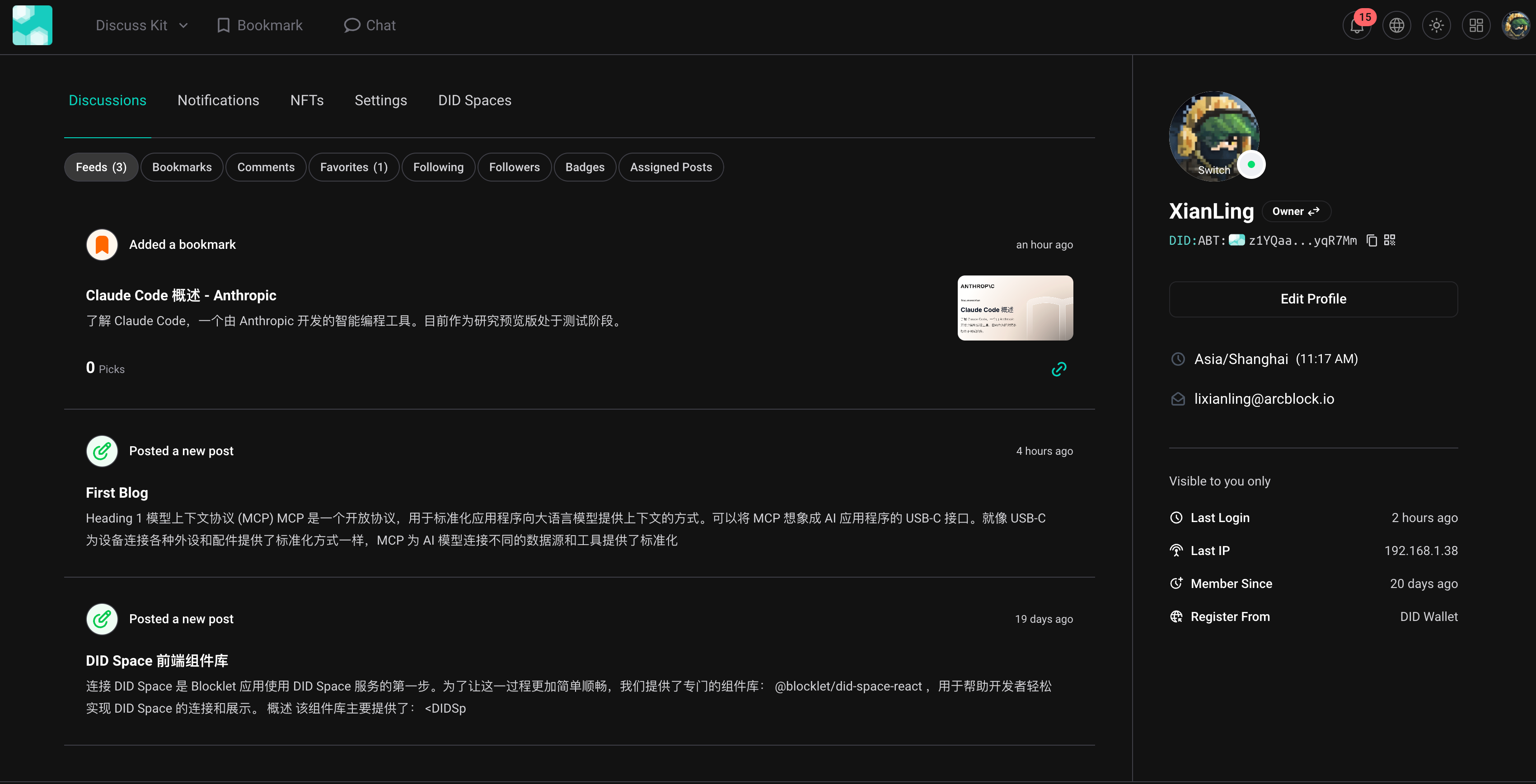The image size is (1536, 784).
Task: Open Chat in top navigation
Action: pyautogui.click(x=370, y=26)
